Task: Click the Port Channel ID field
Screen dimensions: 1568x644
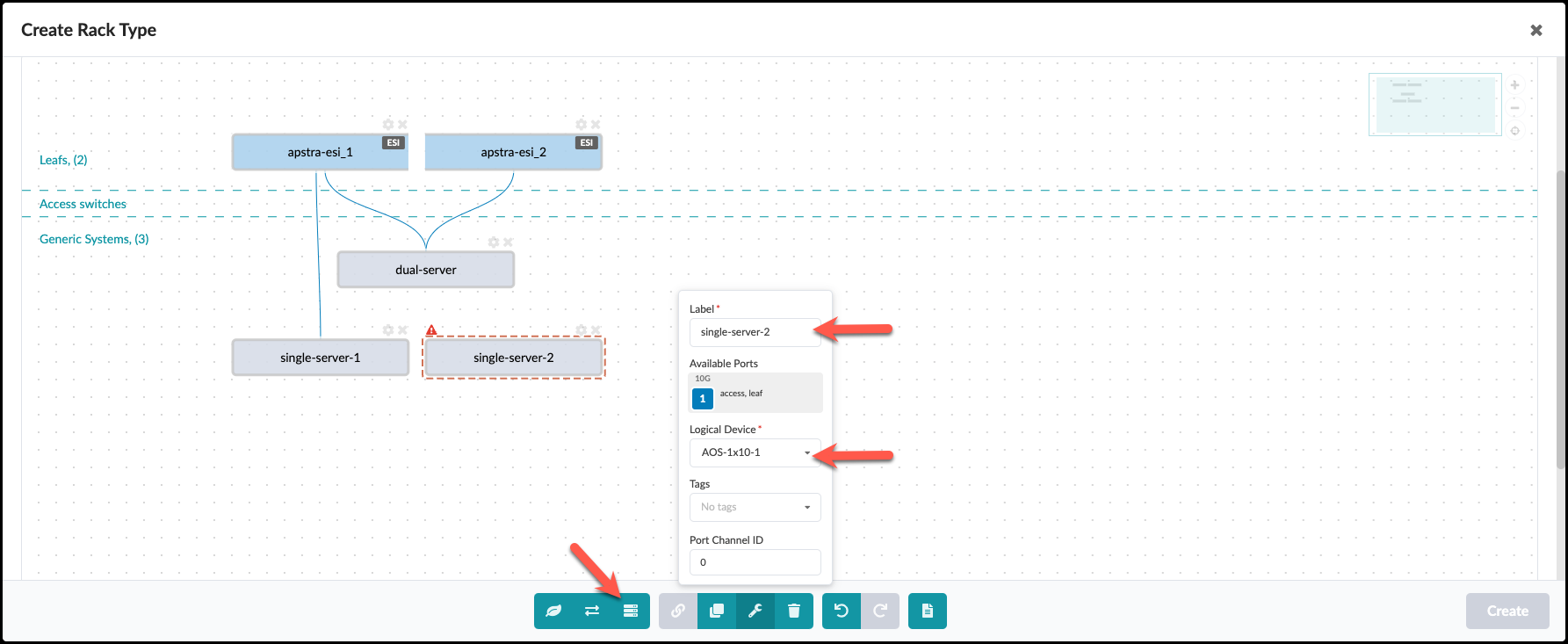Action: click(755, 562)
